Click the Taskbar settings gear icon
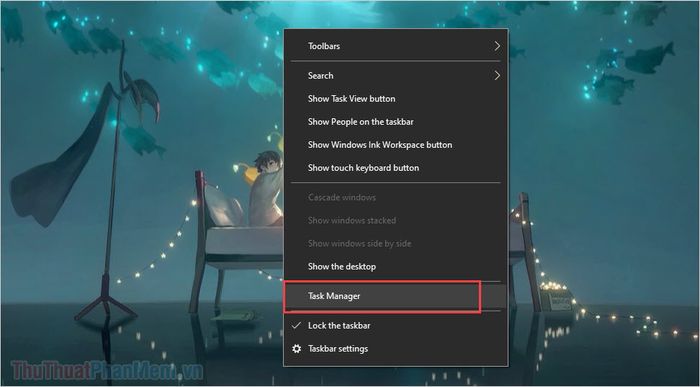The width and height of the screenshot is (700, 387). [x=296, y=349]
